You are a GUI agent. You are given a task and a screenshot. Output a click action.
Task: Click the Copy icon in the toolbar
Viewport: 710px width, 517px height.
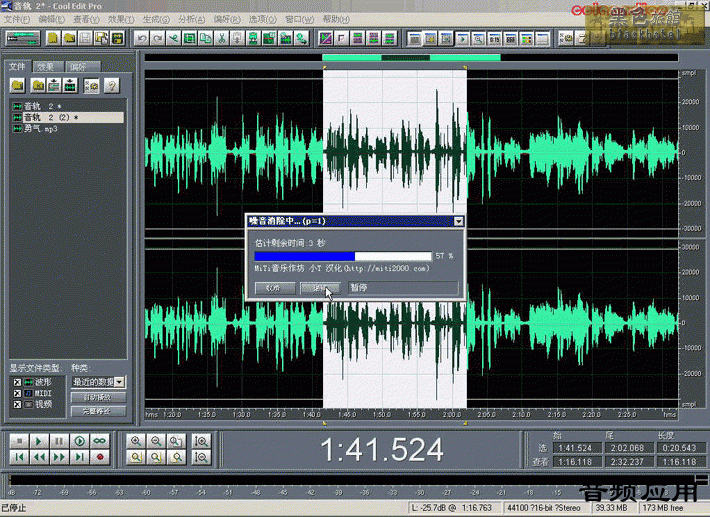tap(206, 38)
